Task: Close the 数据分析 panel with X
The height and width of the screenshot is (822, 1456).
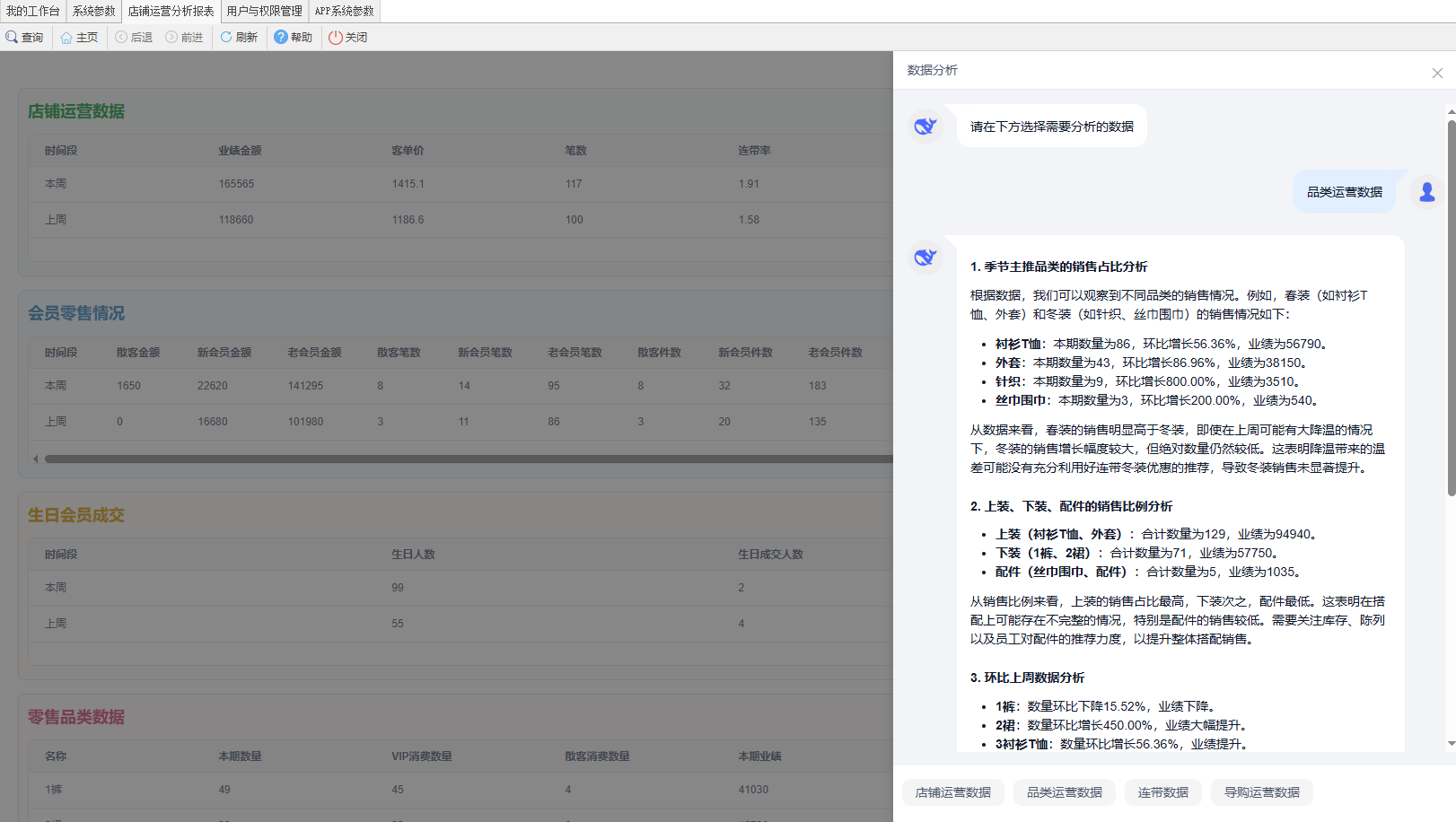Action: click(1437, 74)
